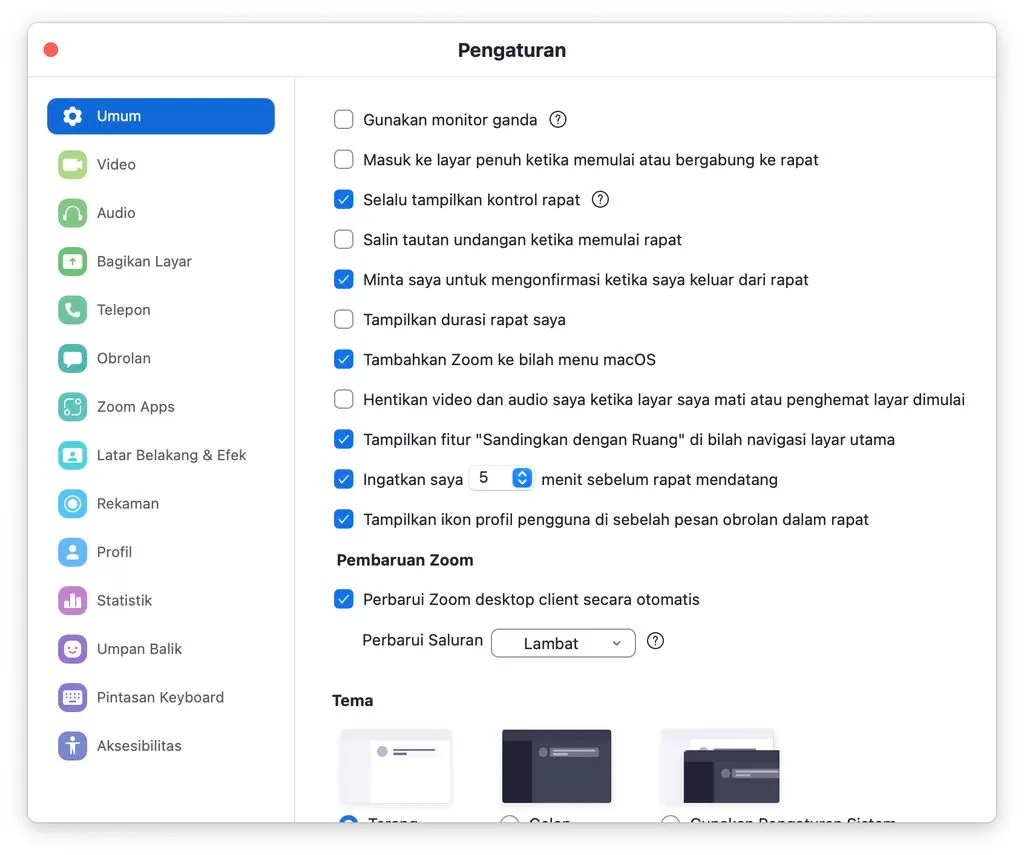Select the Audio headphones icon
1024x855 pixels.
point(72,213)
